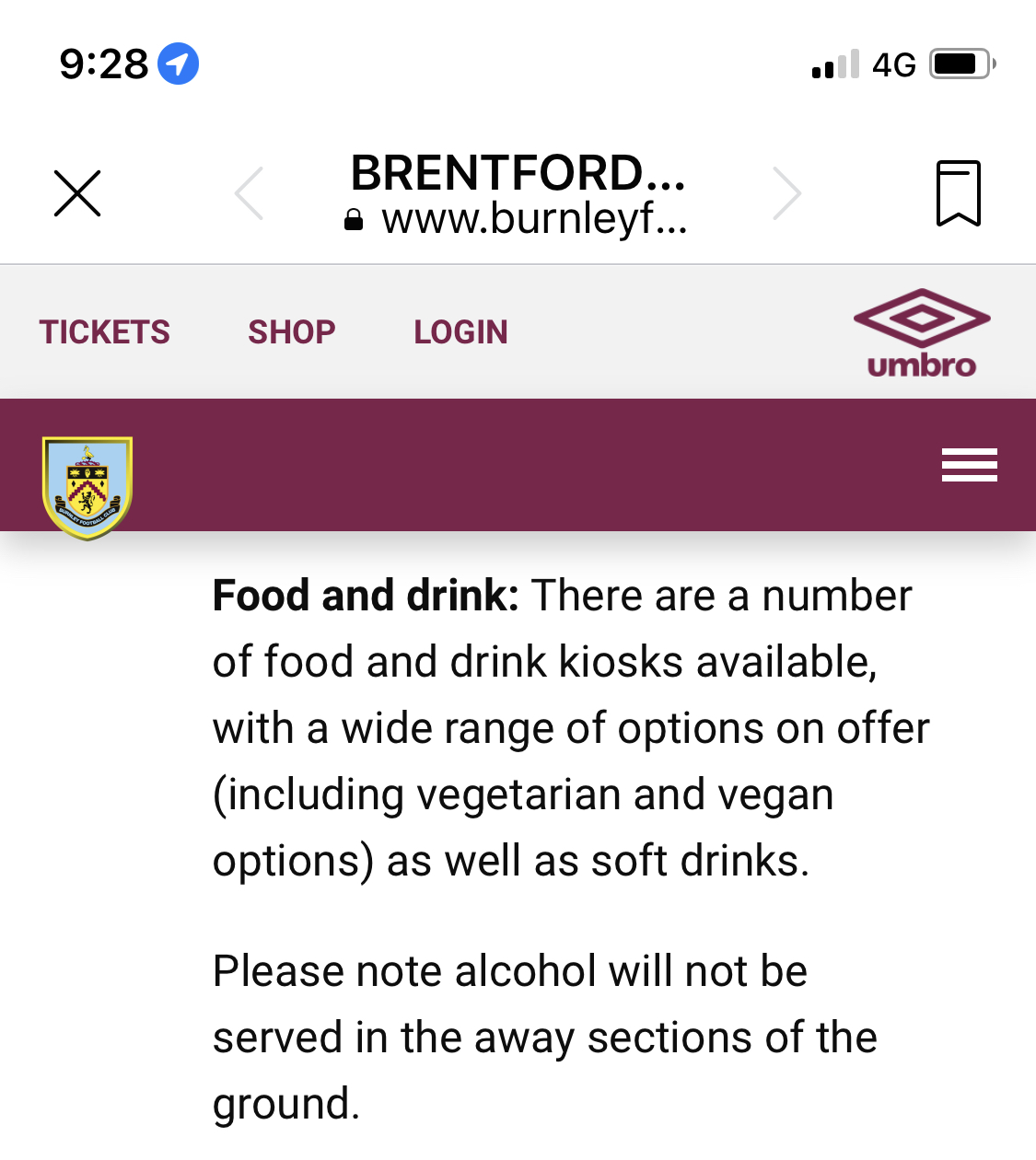Close the in-app browser with X
This screenshot has height=1160, width=1036.
[77, 193]
